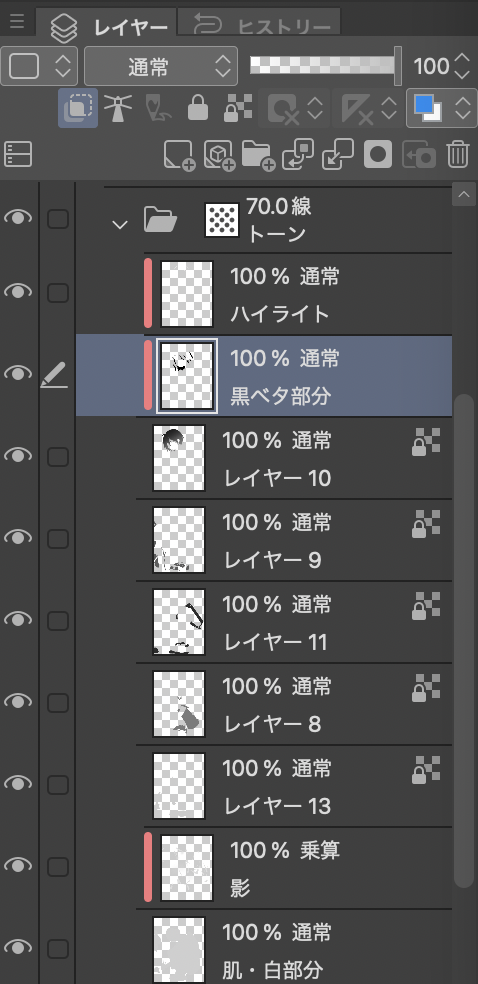Click the opacity slider bar
This screenshot has height=984, width=478.
click(x=323, y=65)
